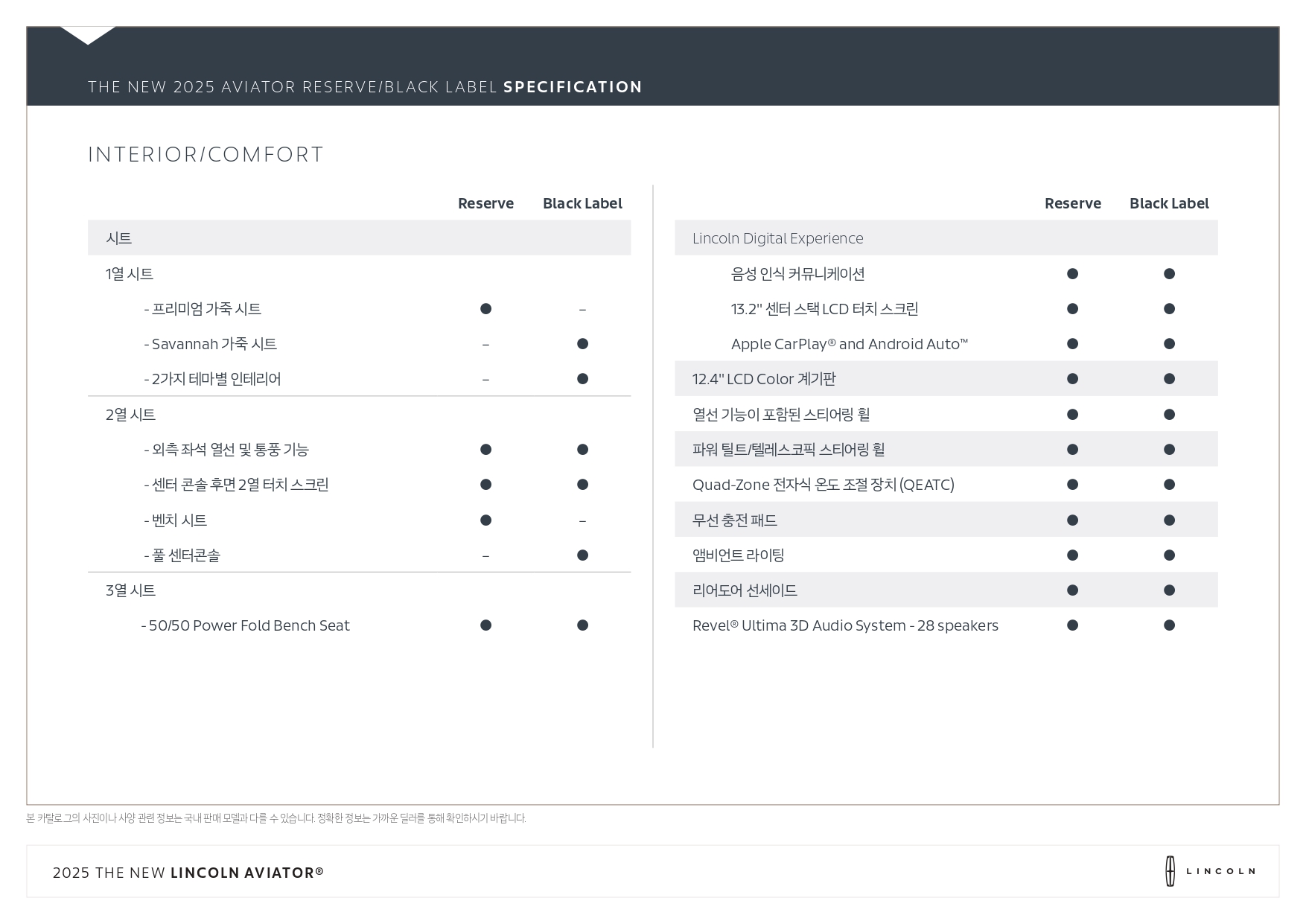Select the 3열 시트 row label
Viewport: 1306px width, 924px height.
click(130, 590)
